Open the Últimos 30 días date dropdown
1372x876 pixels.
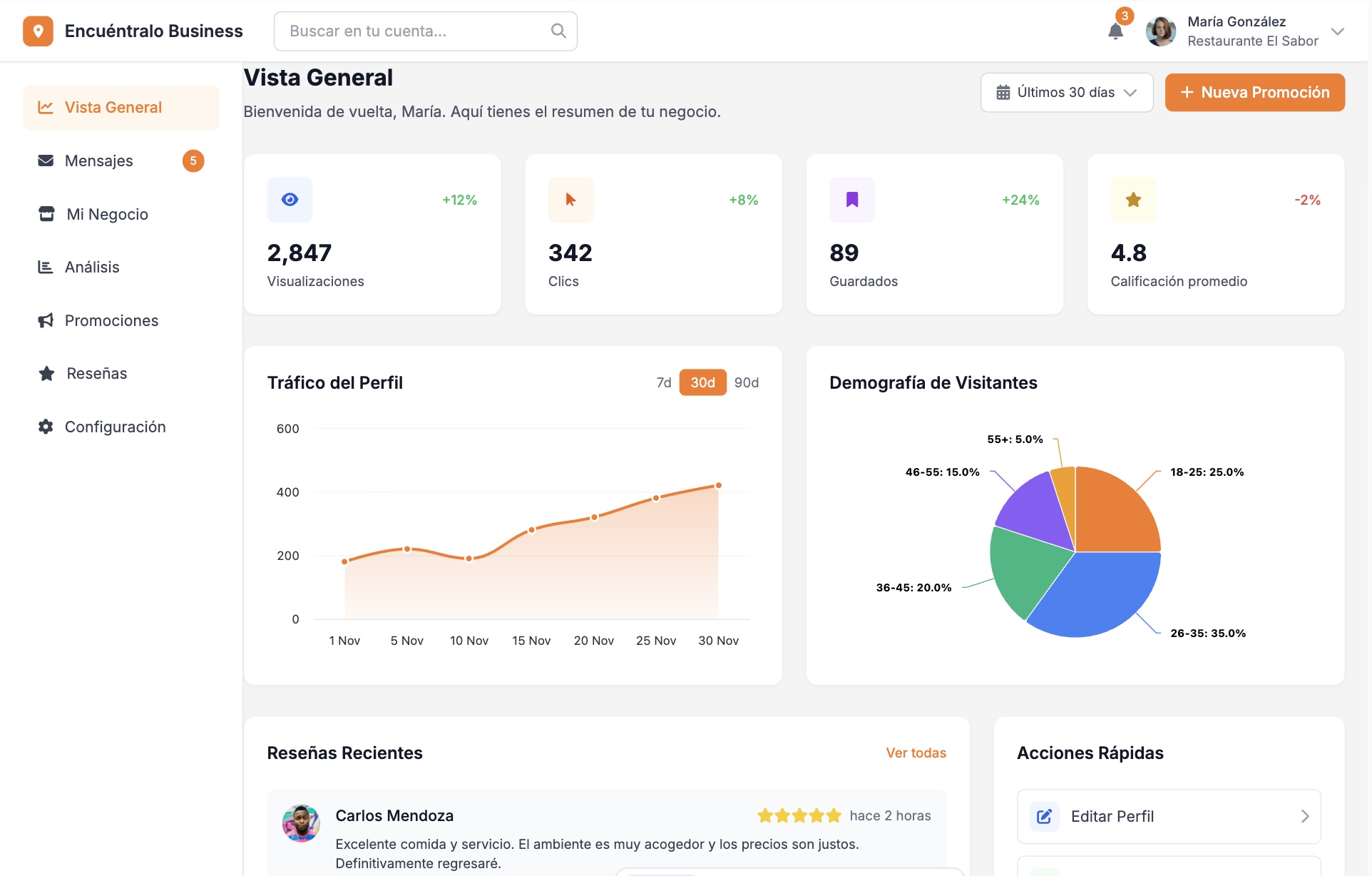(x=1066, y=92)
